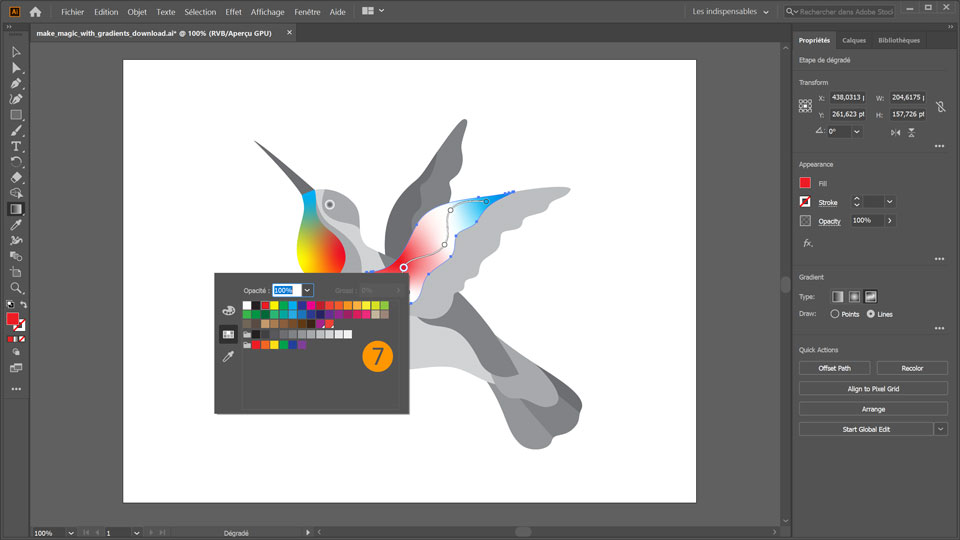960x540 pixels.
Task: Click Start Global Edit button
Action: point(866,429)
